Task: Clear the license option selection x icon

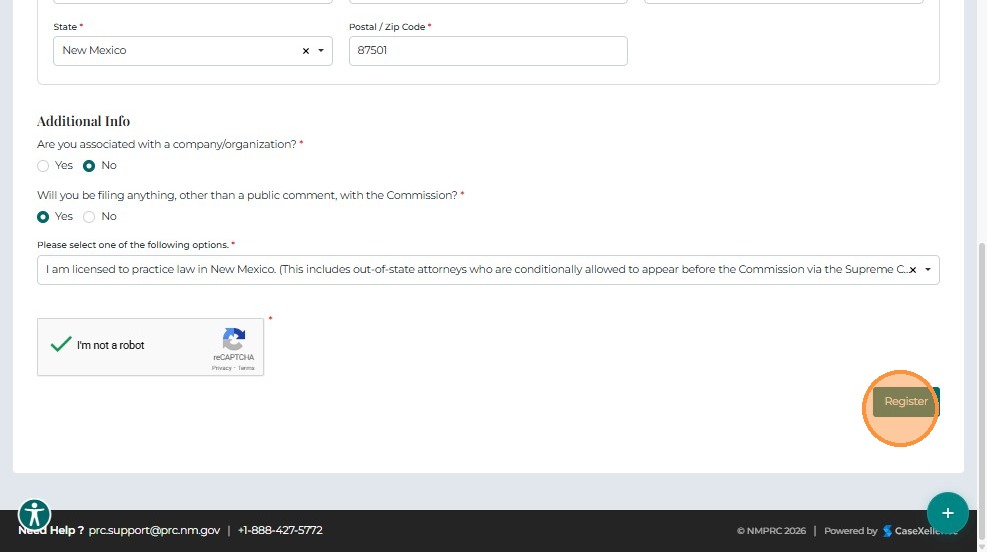Action: click(913, 270)
